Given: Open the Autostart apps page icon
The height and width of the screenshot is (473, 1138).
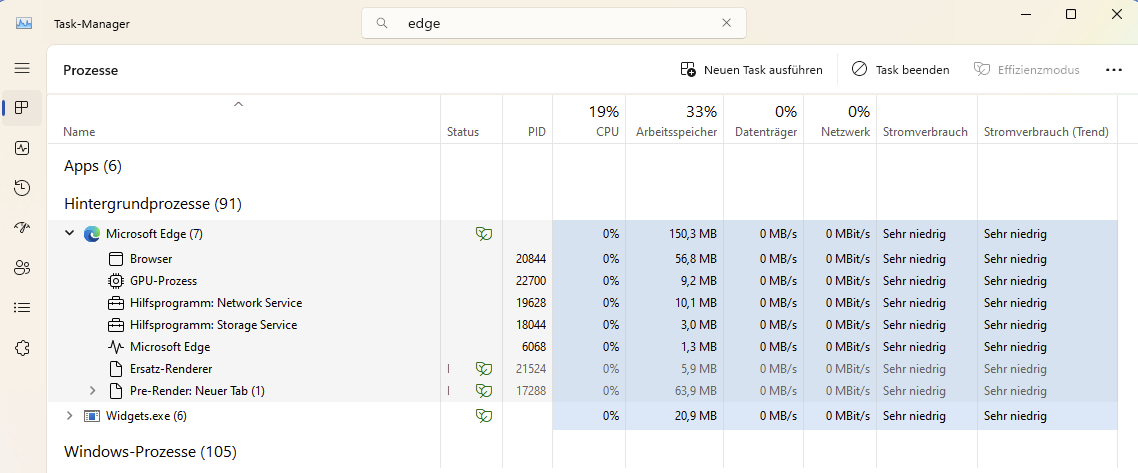Looking at the screenshot, I should (x=22, y=228).
